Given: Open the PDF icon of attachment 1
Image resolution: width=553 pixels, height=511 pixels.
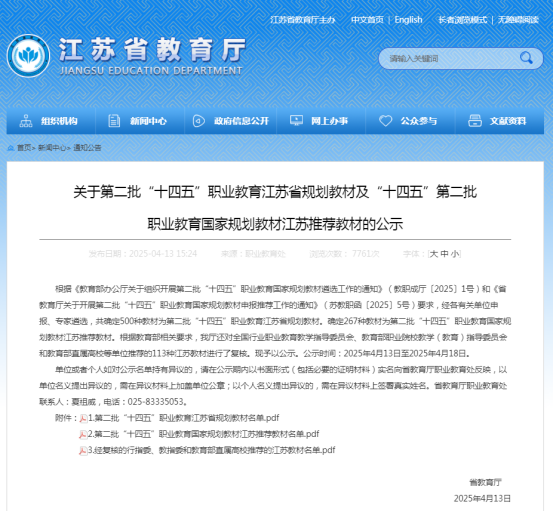Looking at the screenshot, I should pyautogui.click(x=83, y=419).
